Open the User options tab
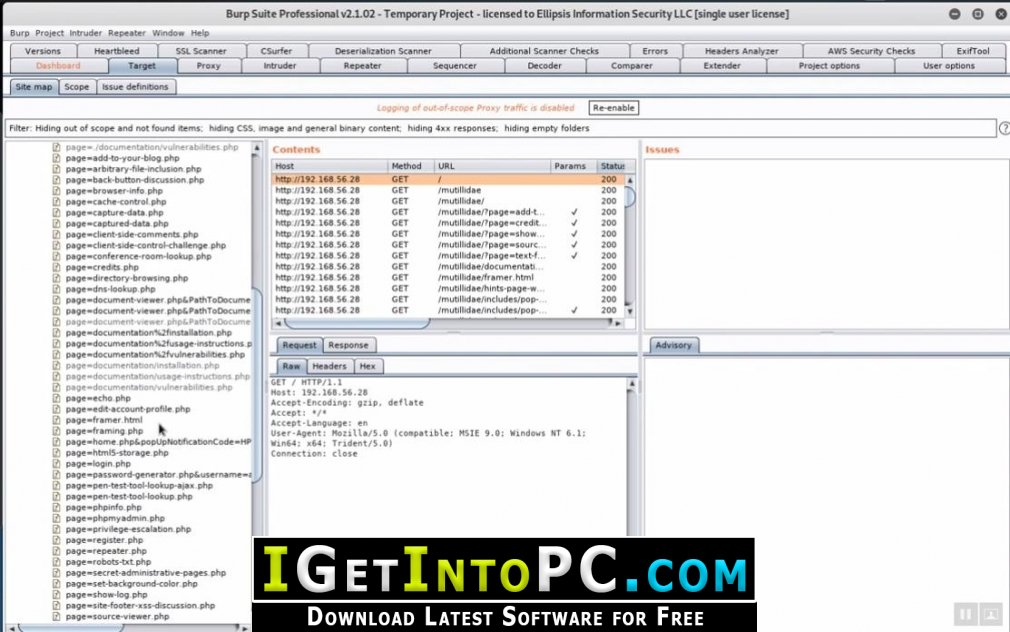Viewport: 1010px width, 632px height. [x=949, y=66]
